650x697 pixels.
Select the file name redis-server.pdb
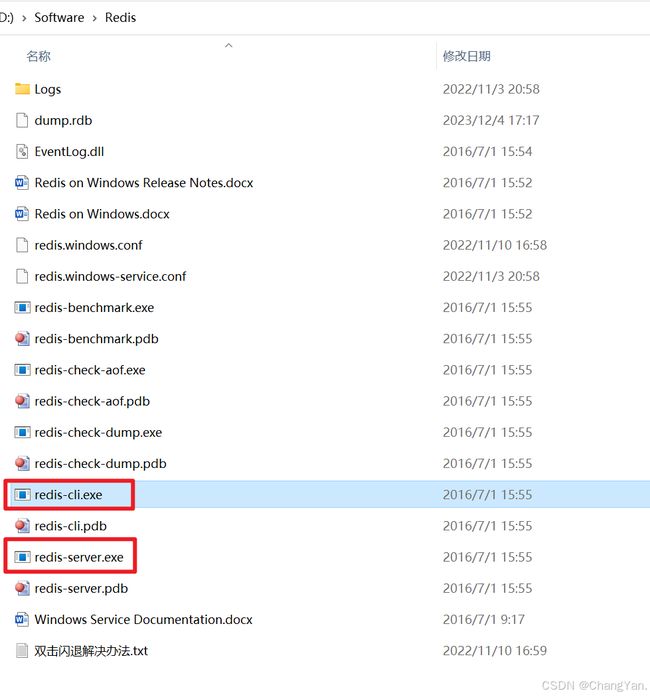click(x=81, y=588)
